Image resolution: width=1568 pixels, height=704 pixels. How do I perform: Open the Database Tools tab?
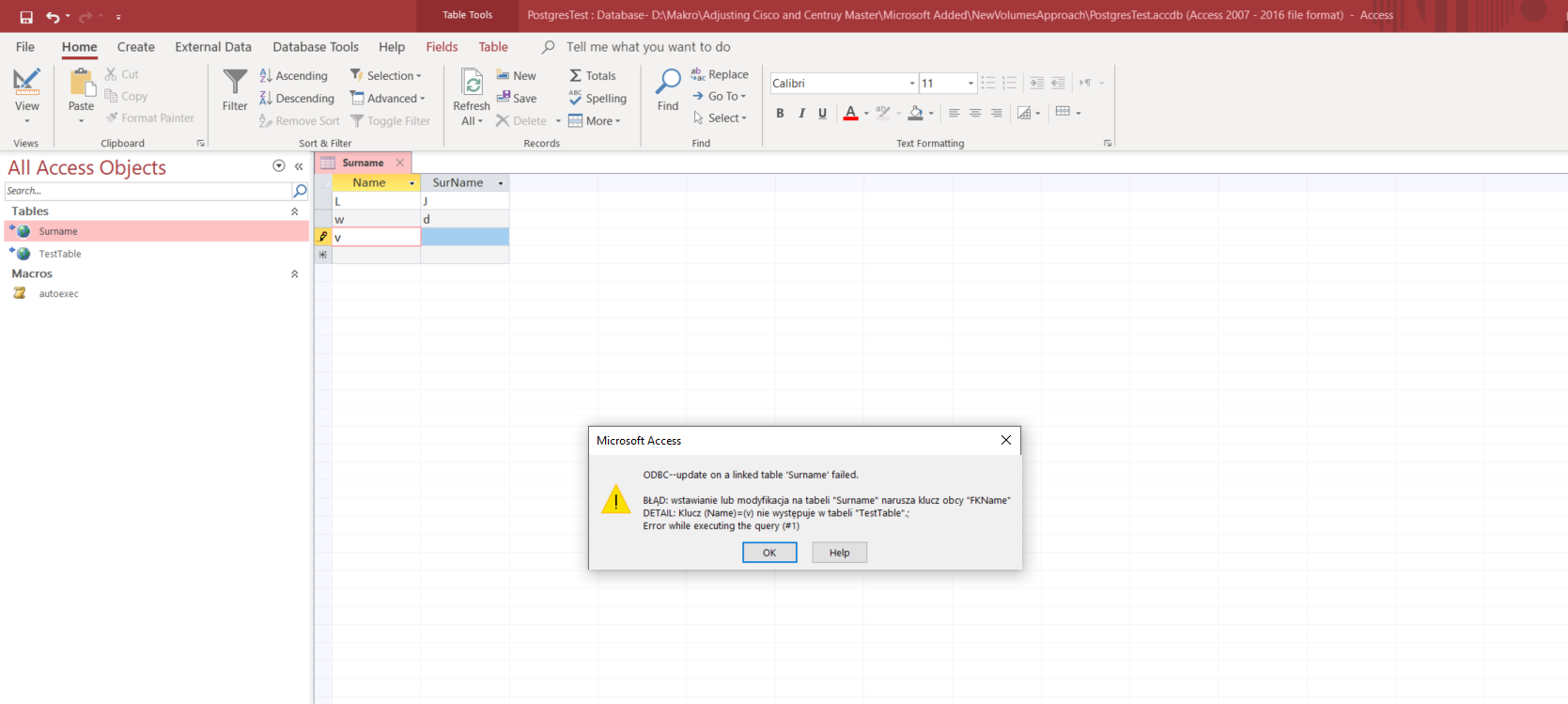point(316,47)
